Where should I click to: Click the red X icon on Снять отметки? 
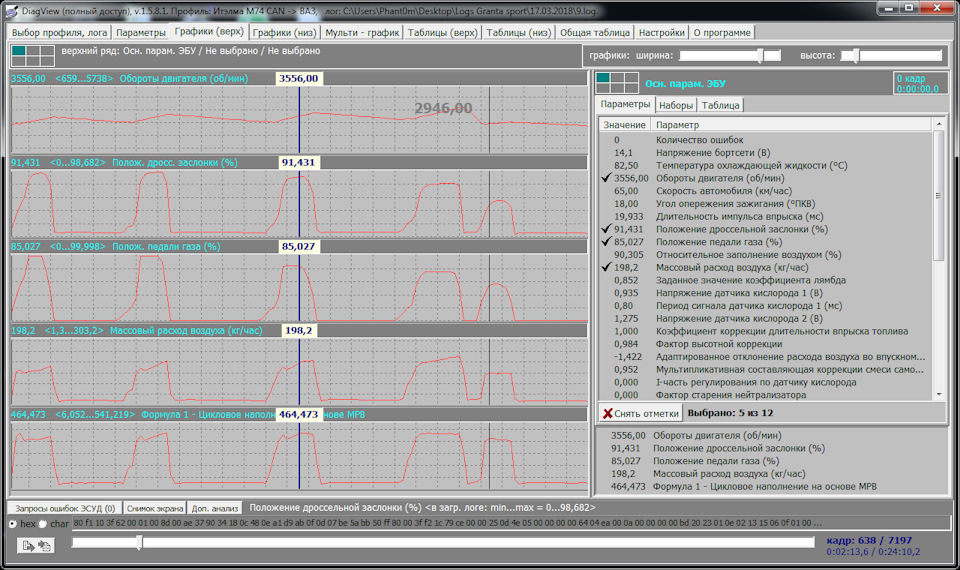click(x=608, y=413)
